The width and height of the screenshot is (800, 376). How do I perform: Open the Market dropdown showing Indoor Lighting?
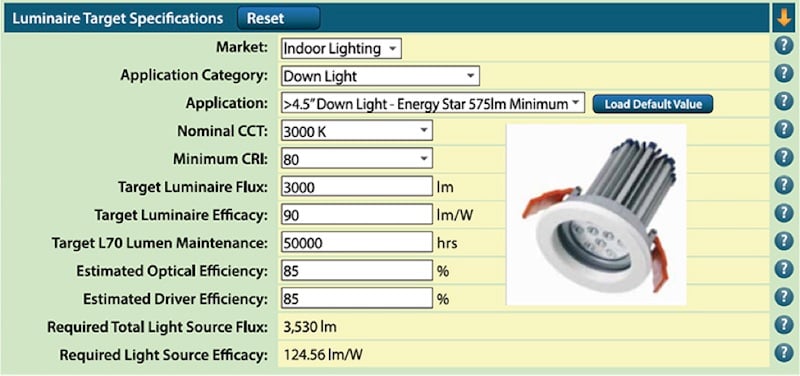click(x=341, y=49)
